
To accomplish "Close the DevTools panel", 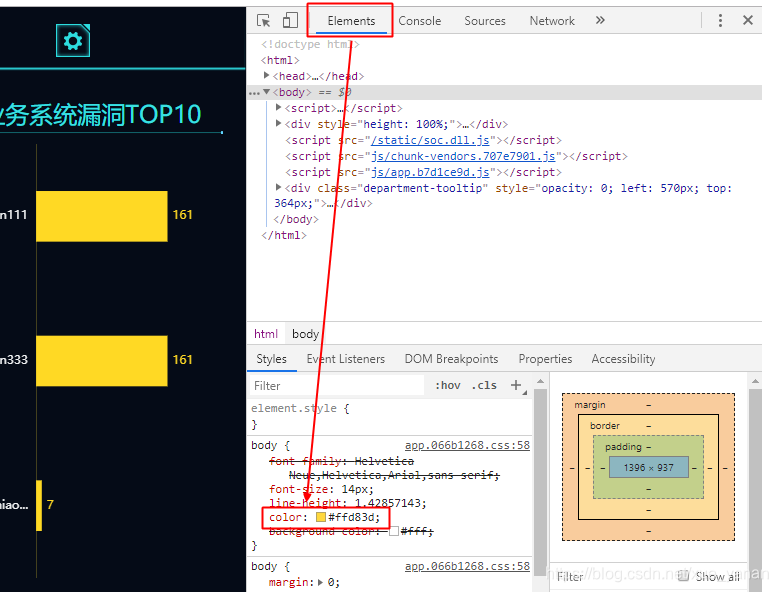I will pyautogui.click(x=748, y=20).
